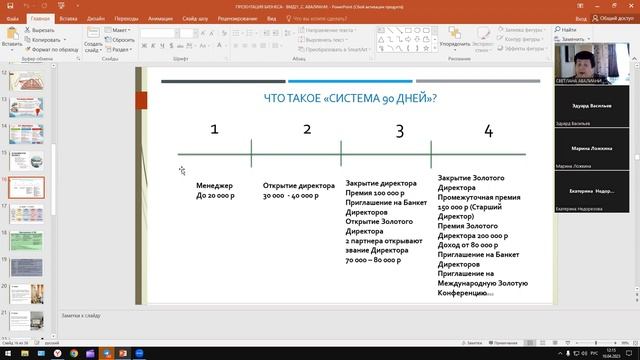Switch to the Animations (Анимация) tab
The image size is (640, 360).
(x=160, y=19)
